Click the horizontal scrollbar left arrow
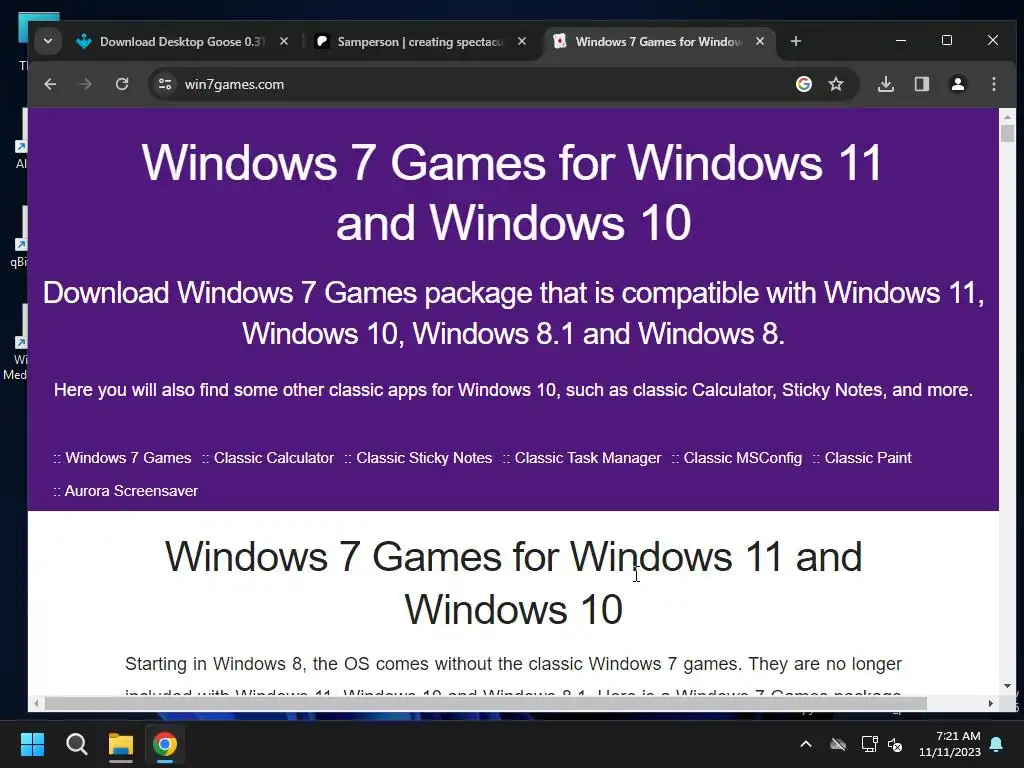The height and width of the screenshot is (768, 1024). tap(36, 703)
